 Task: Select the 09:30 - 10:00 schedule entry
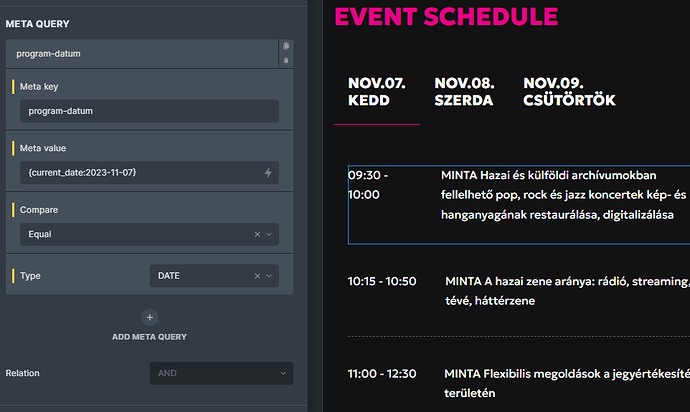point(519,205)
